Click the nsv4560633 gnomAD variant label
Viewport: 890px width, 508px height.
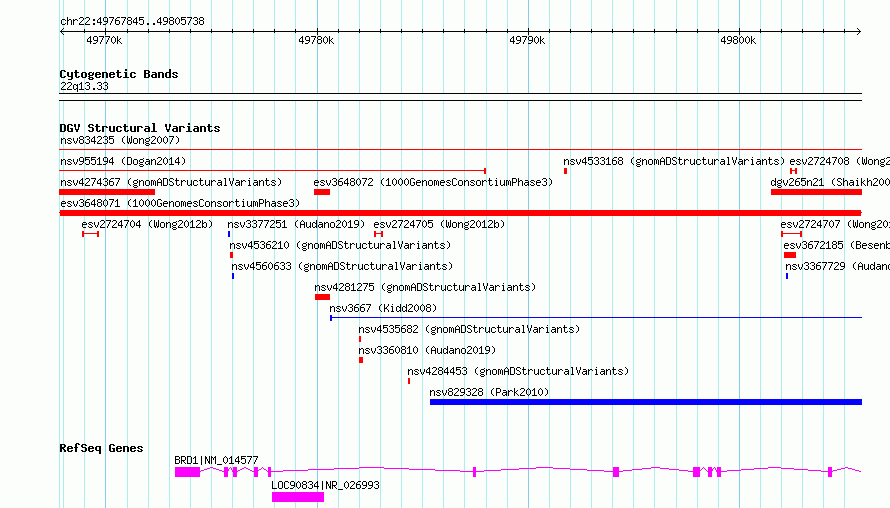coord(342,266)
